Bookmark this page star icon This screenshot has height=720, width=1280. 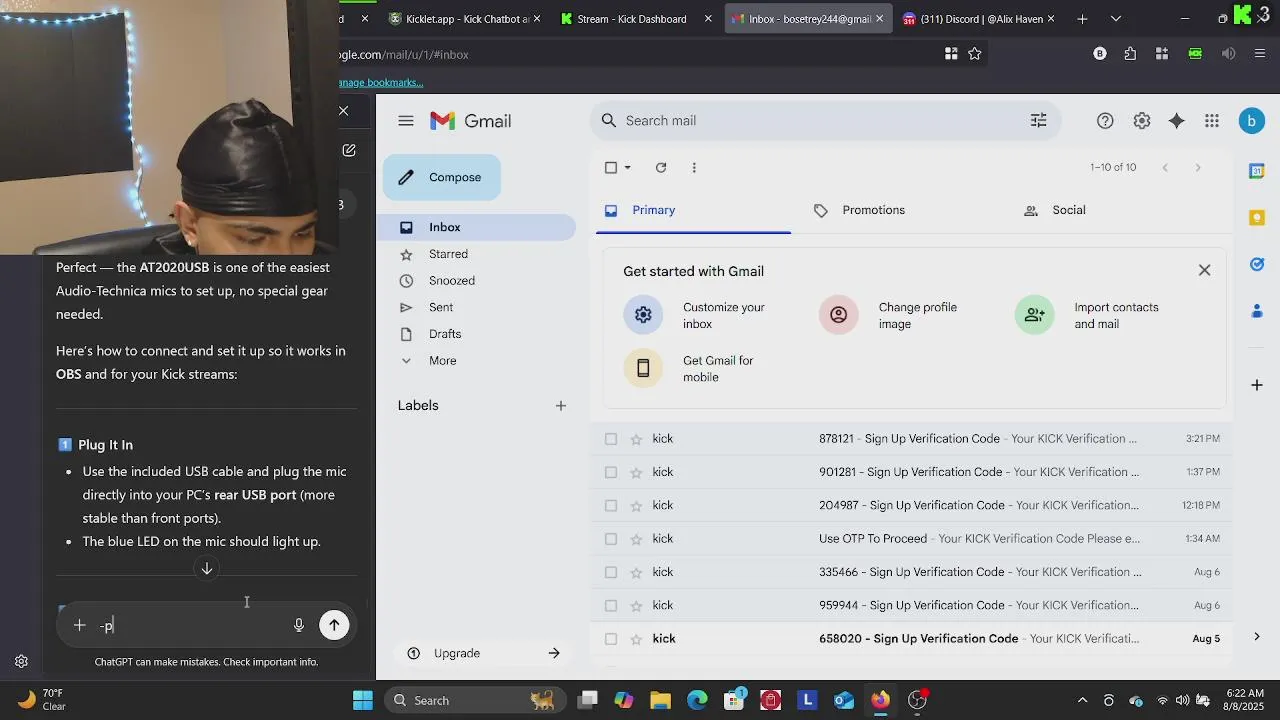(x=975, y=54)
